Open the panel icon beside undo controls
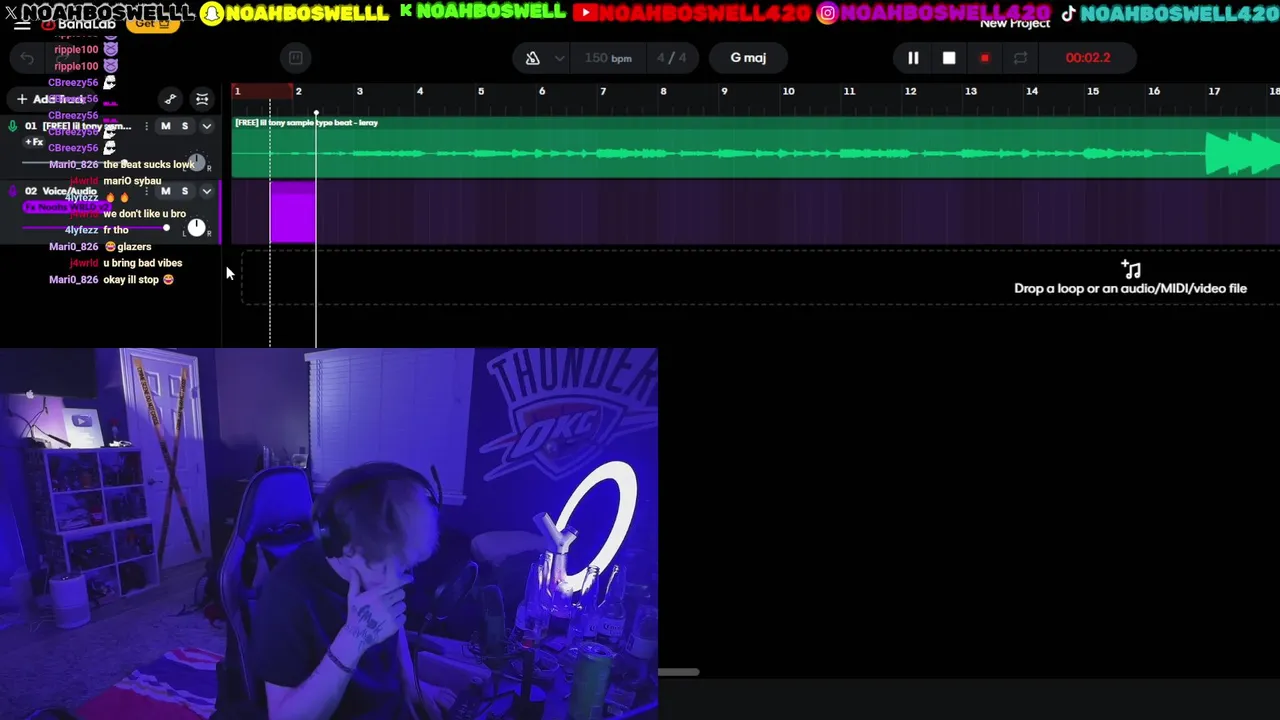 [x=296, y=58]
